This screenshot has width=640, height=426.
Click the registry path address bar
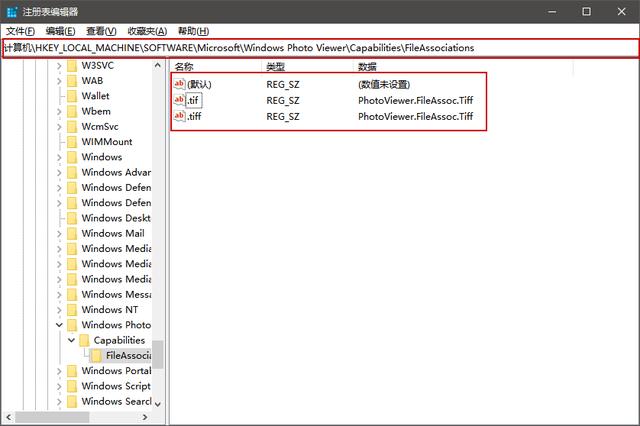coord(320,48)
